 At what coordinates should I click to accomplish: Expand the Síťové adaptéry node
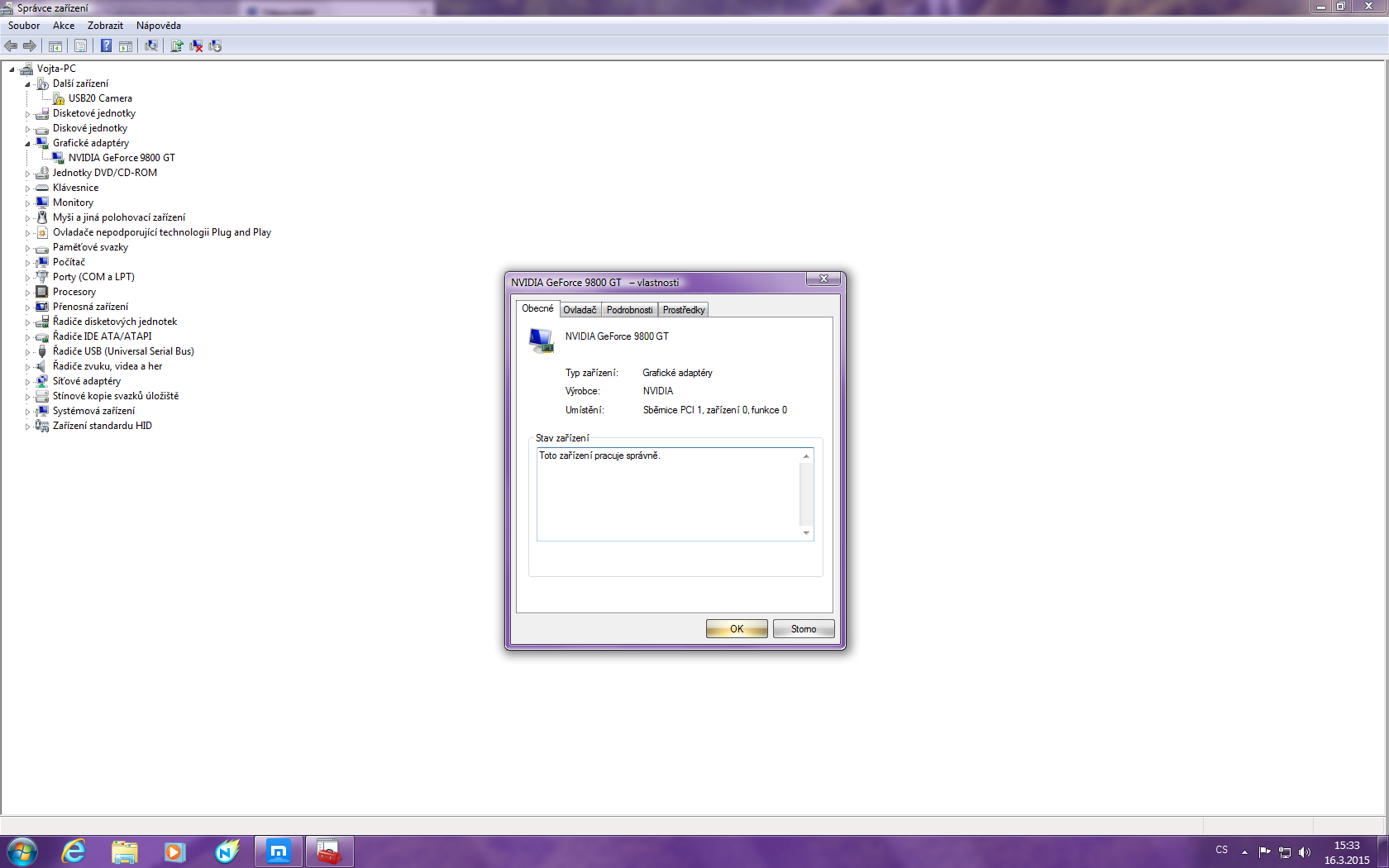27,382
